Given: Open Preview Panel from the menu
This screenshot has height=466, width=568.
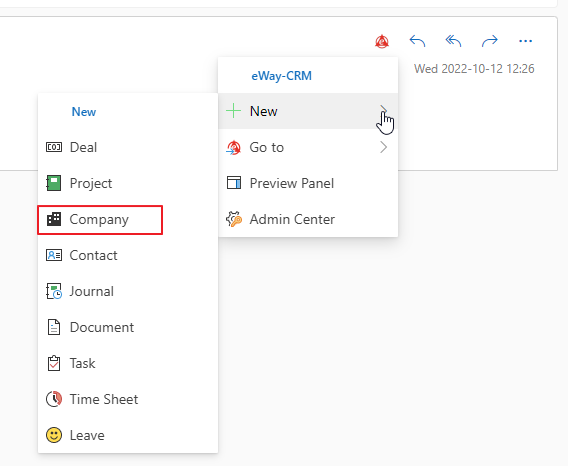Looking at the screenshot, I should (308, 183).
